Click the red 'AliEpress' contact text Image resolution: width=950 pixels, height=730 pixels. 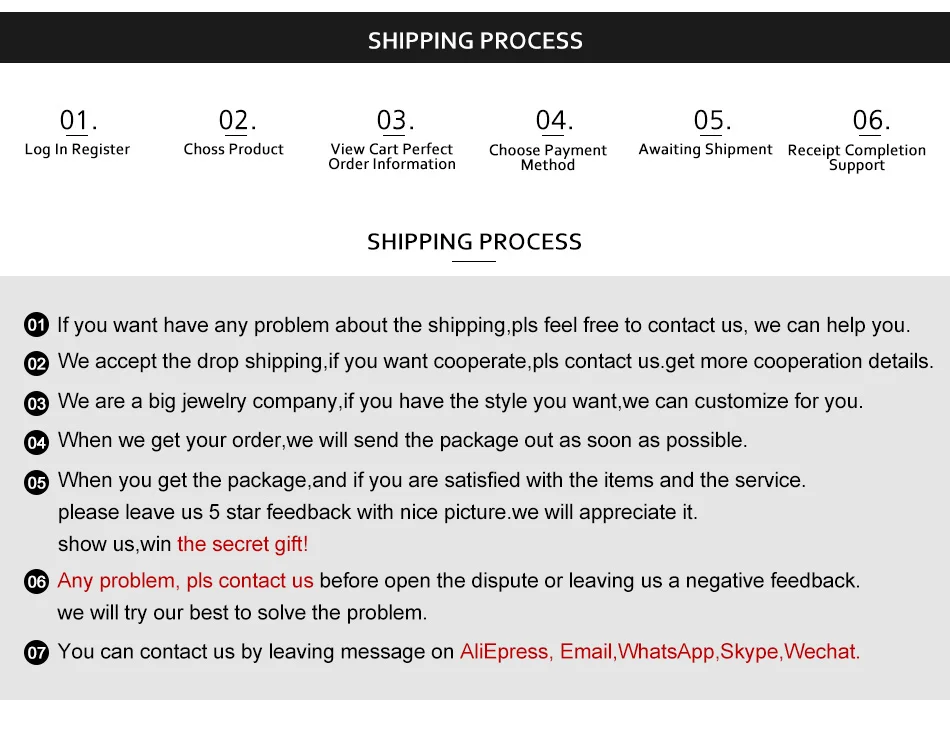[x=504, y=652]
